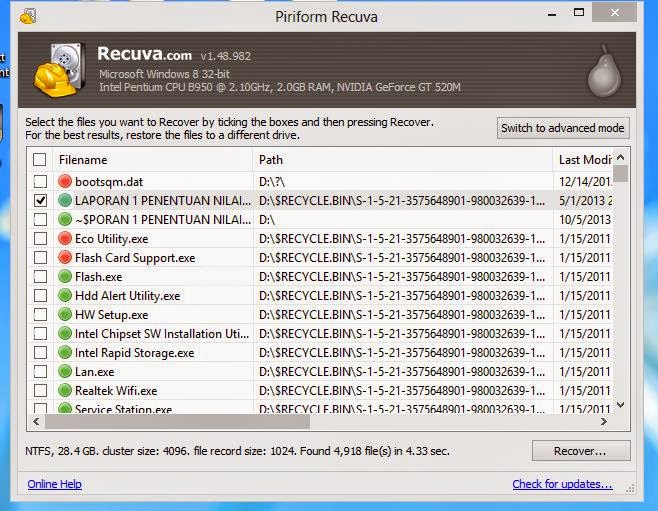Click red status dot of Eco Utility.exe

coord(65,238)
